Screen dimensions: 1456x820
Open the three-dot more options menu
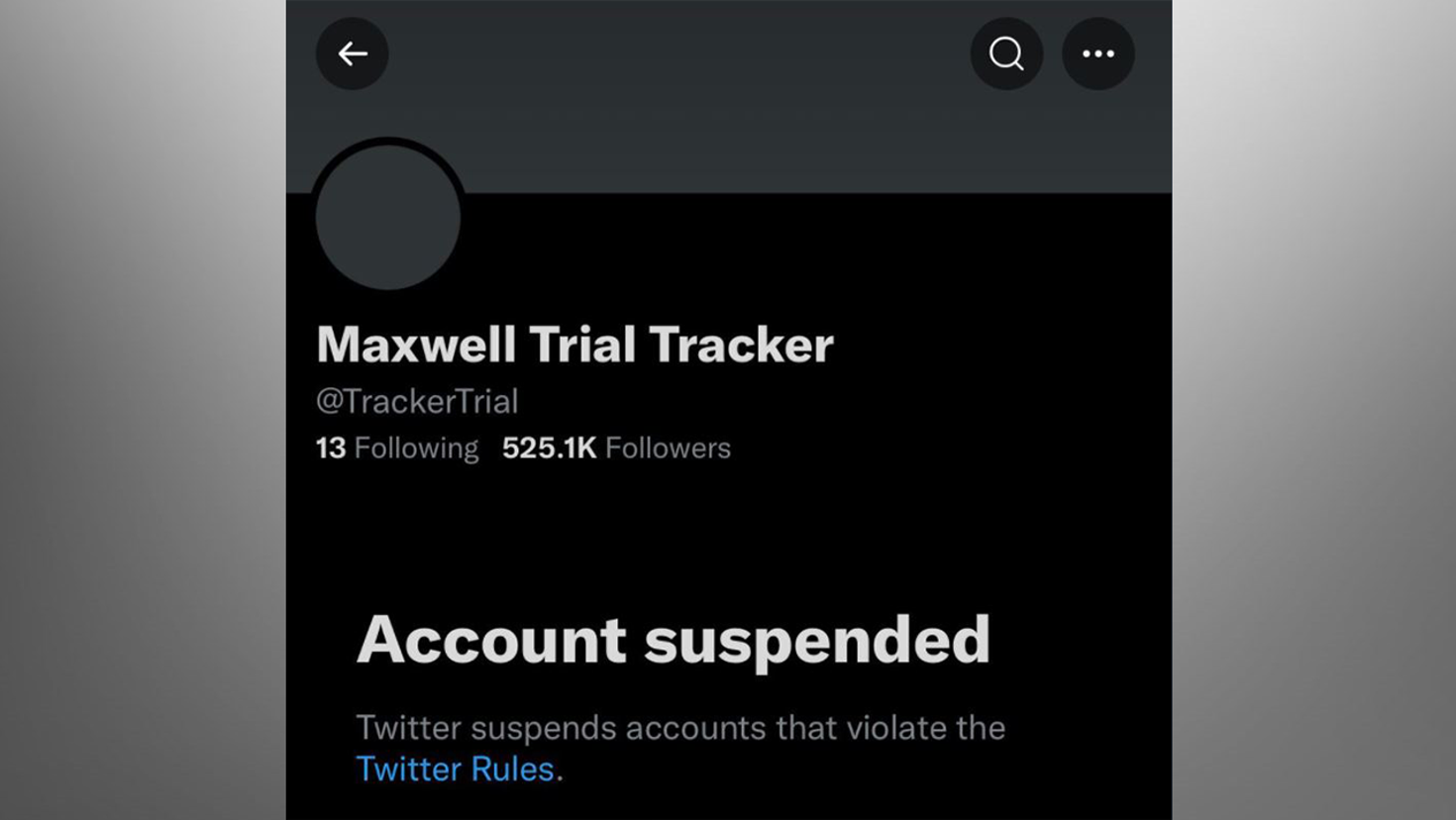pos(1097,53)
